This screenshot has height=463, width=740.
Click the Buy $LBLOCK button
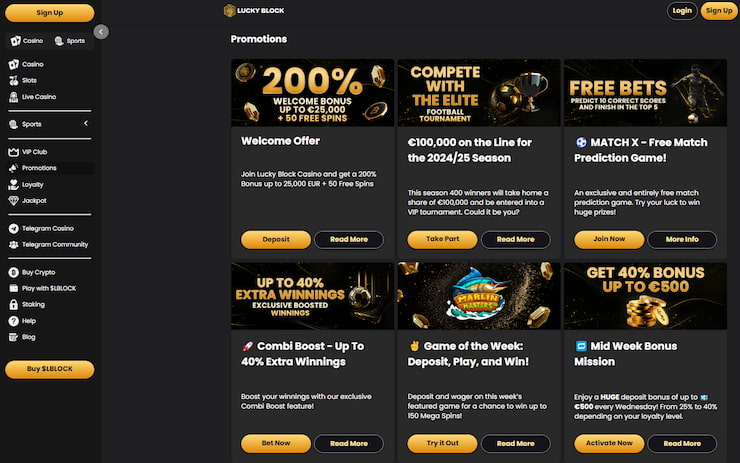50,369
